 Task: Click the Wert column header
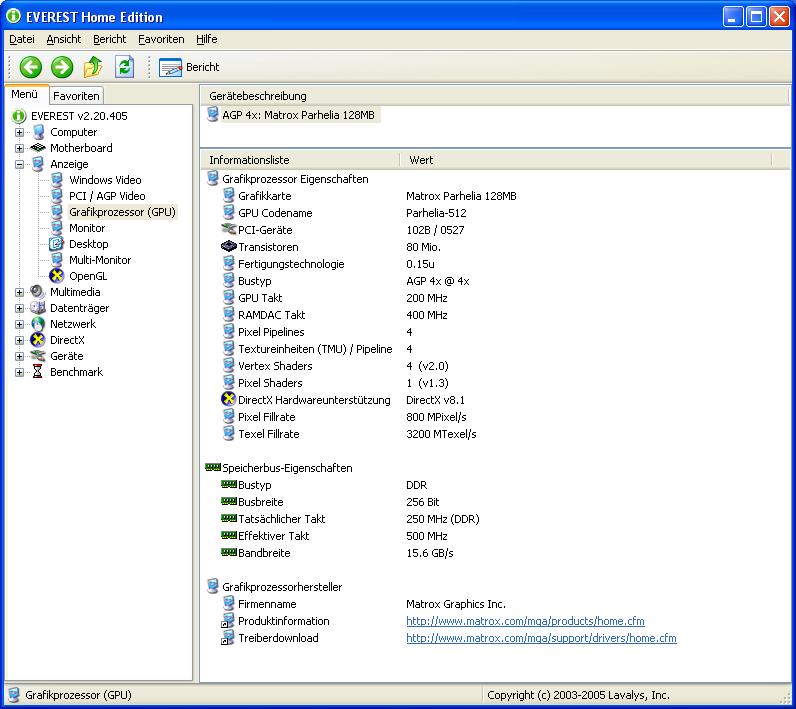(x=585, y=160)
